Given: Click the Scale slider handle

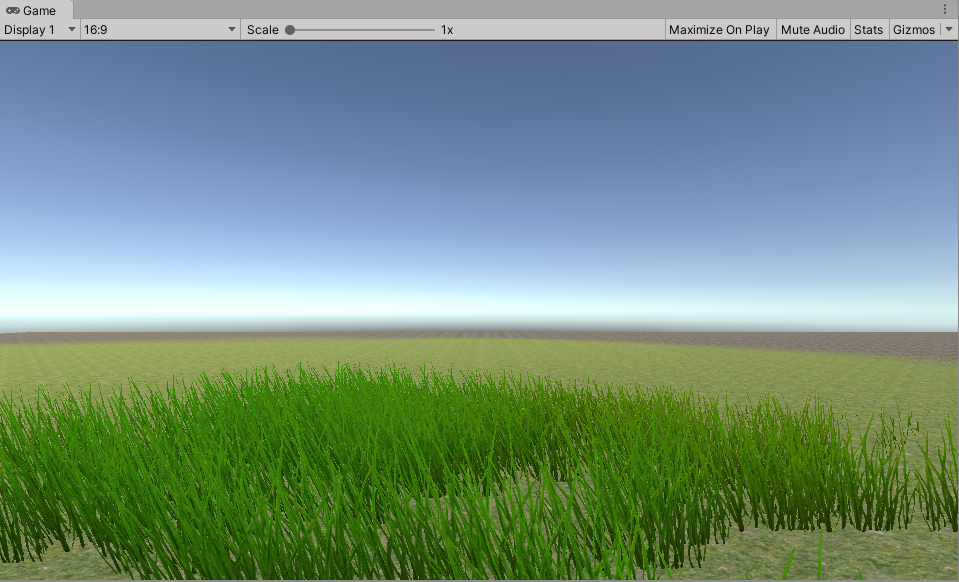Looking at the screenshot, I should (291, 29).
